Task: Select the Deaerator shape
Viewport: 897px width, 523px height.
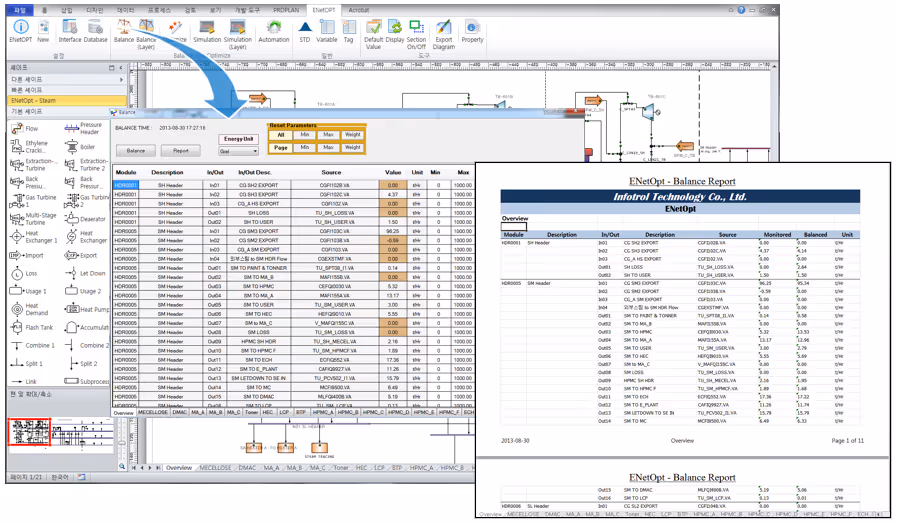Action: tap(85, 219)
